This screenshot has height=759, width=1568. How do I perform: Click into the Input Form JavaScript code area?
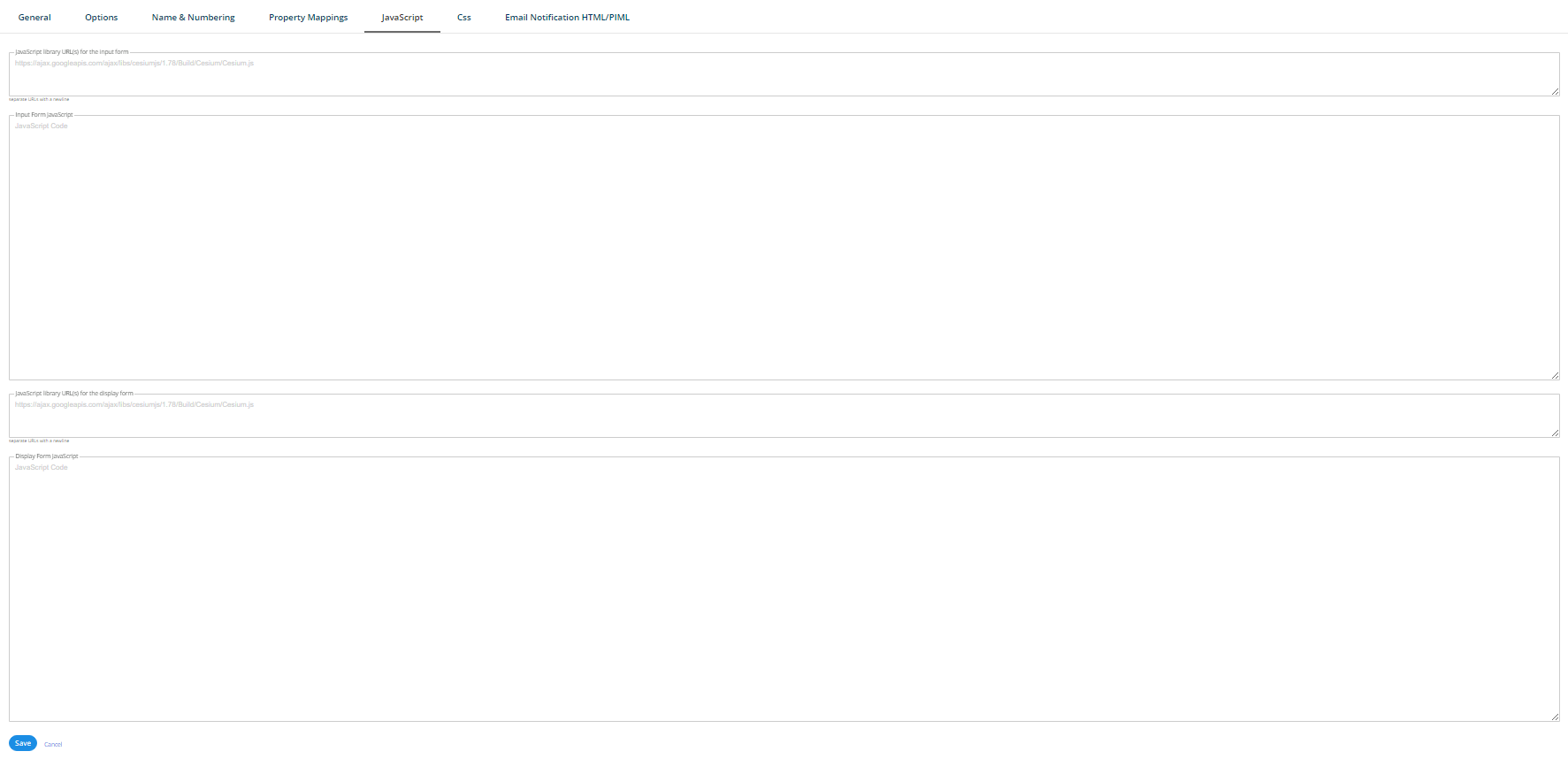click(x=784, y=249)
